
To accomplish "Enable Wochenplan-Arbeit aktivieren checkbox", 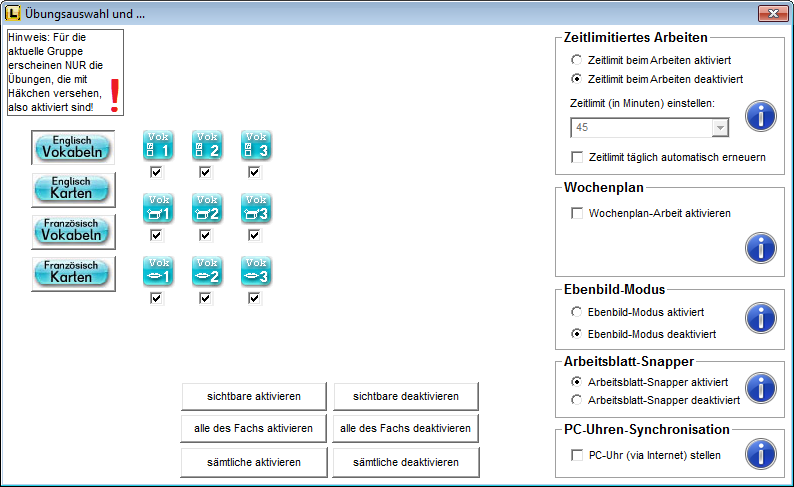I will [577, 213].
